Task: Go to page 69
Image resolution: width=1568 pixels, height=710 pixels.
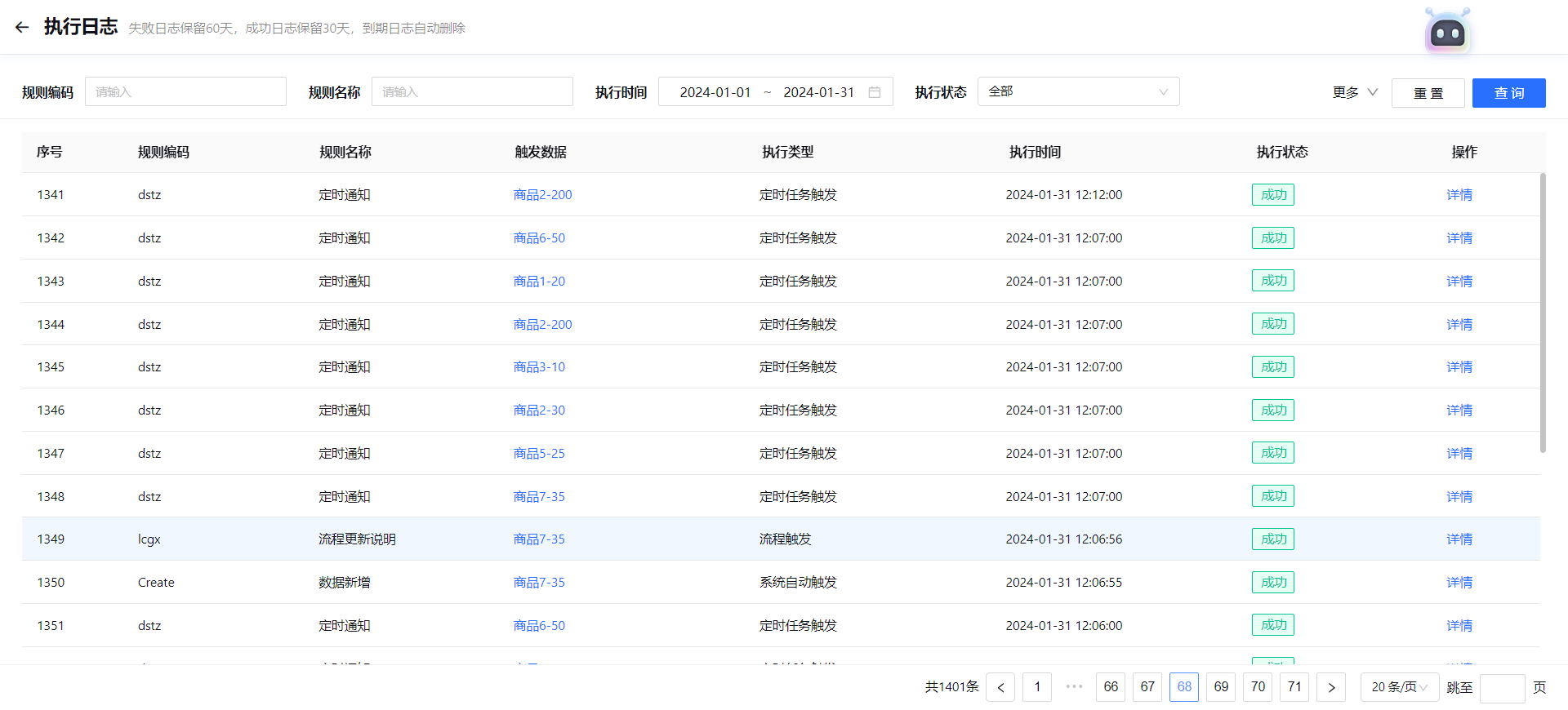Action: click(x=1221, y=687)
